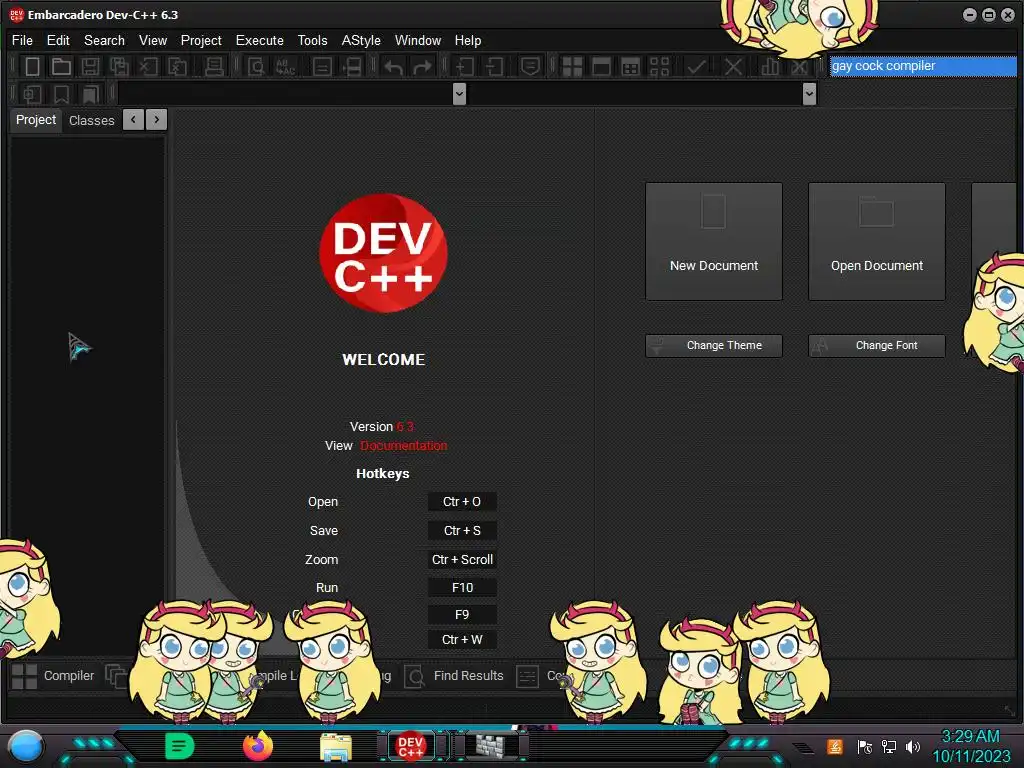
Task: Click the Find magnifier toolbar icon
Action: point(256,66)
